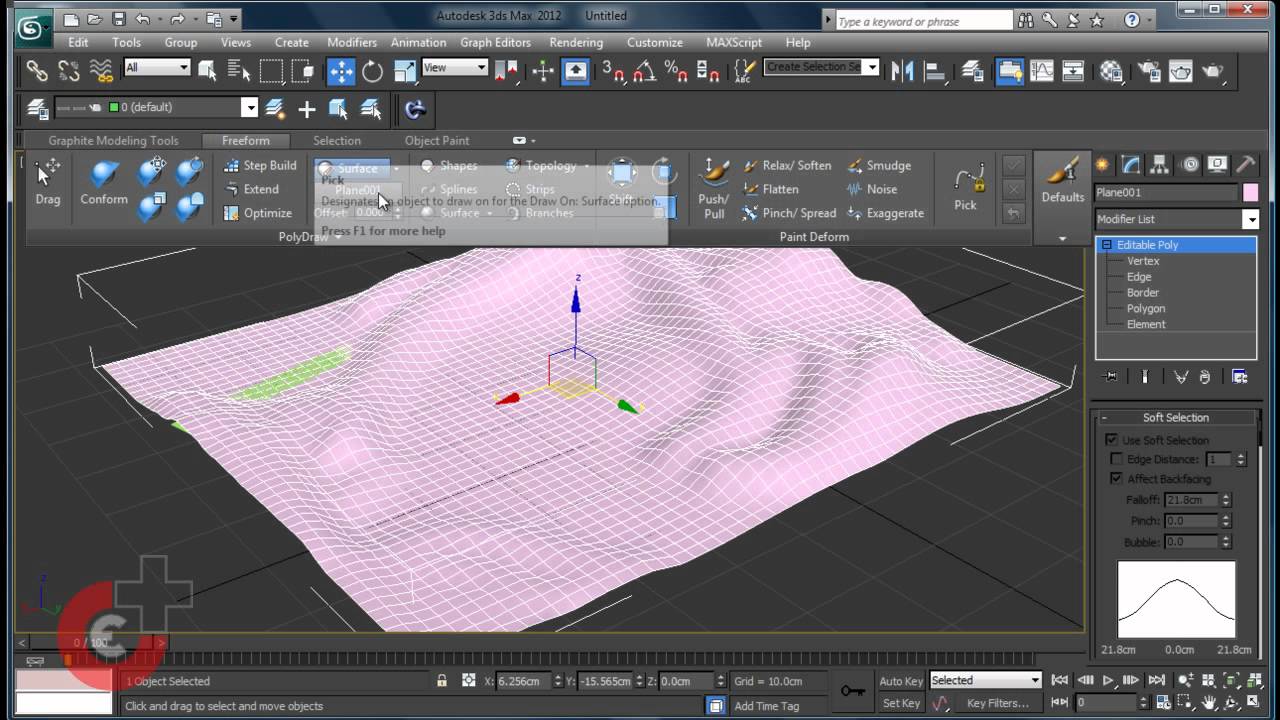This screenshot has height=720, width=1280.
Task: Toggle the 3D Snaps icon
Action: [x=612, y=70]
